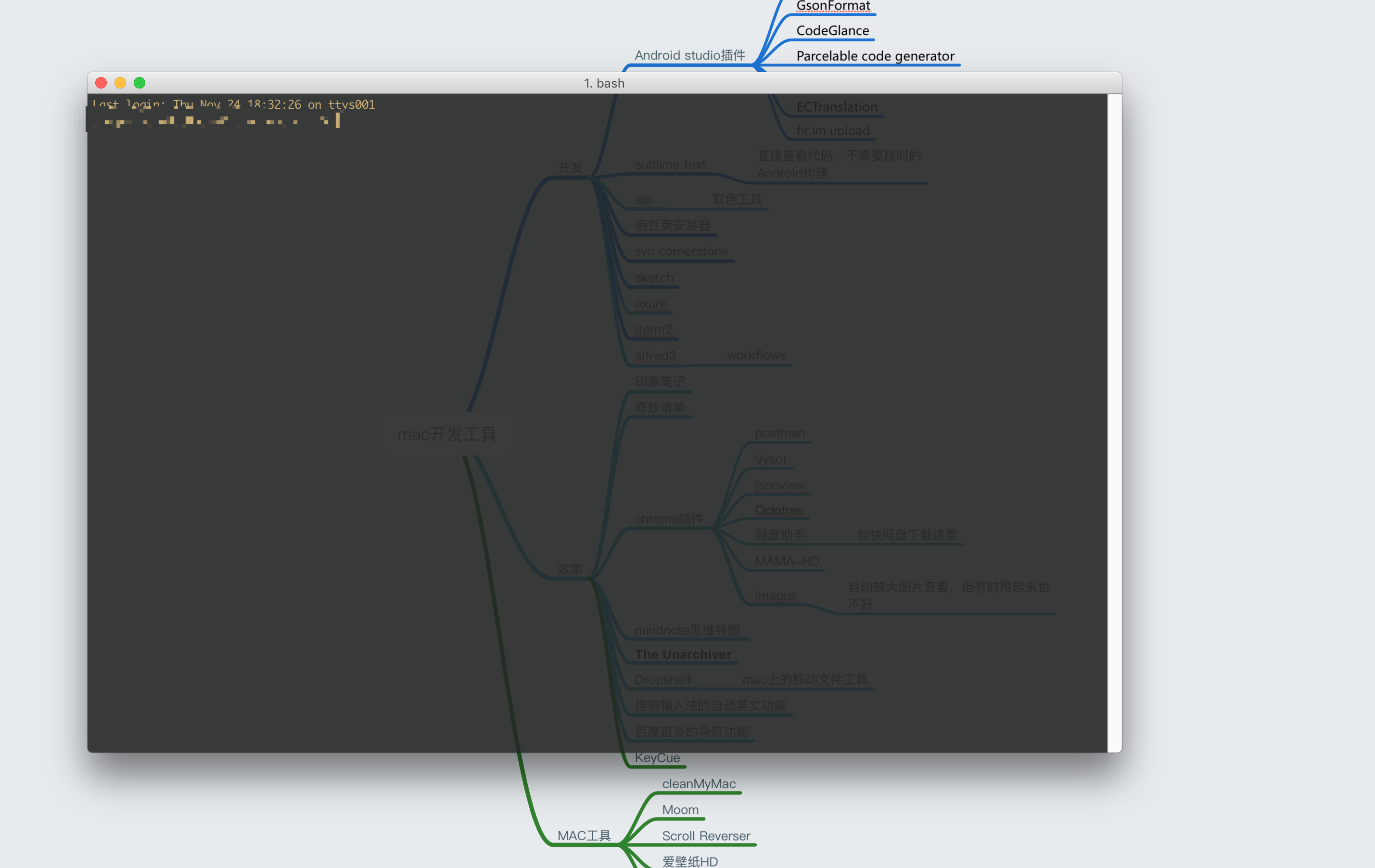Select the MAC工具 branch node

click(x=584, y=836)
